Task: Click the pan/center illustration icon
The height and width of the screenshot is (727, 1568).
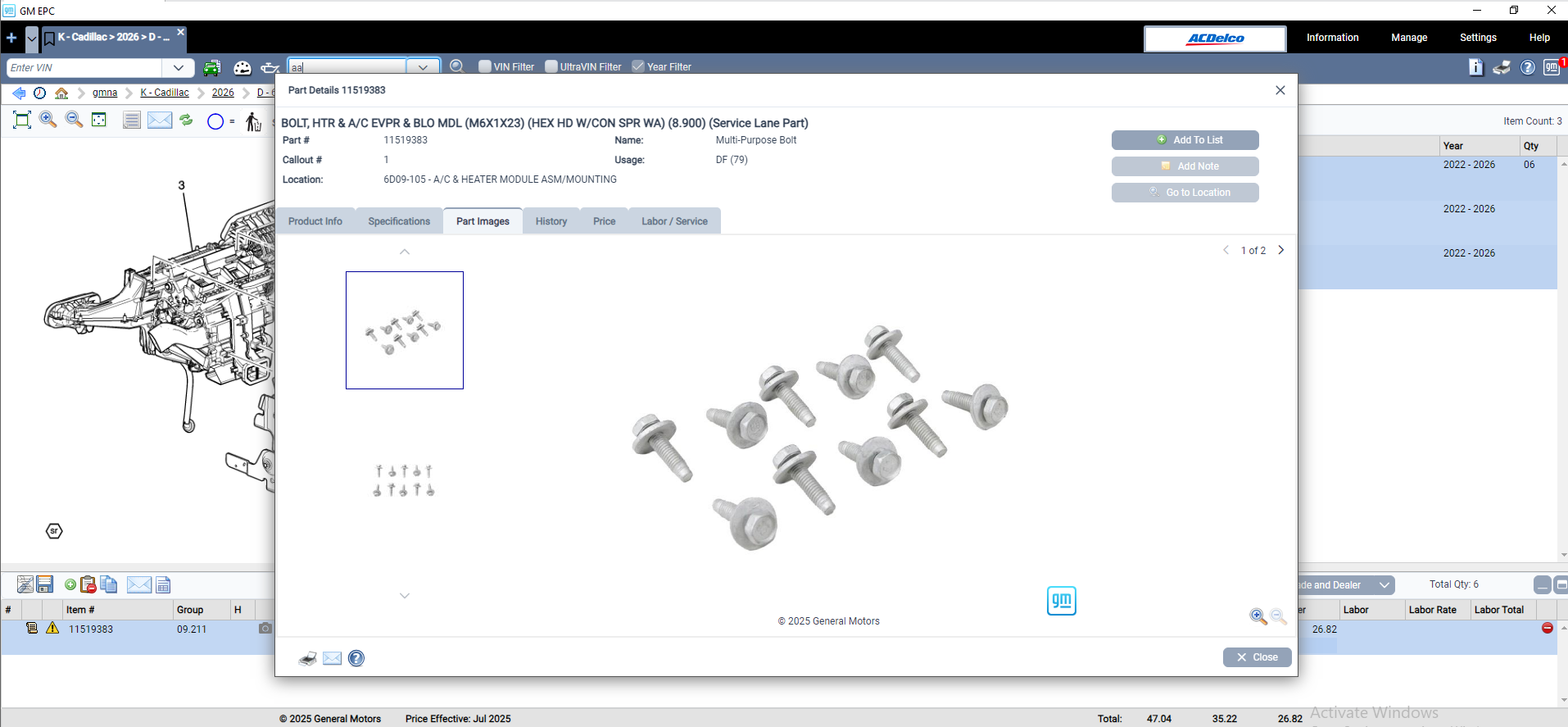Action: click(99, 120)
